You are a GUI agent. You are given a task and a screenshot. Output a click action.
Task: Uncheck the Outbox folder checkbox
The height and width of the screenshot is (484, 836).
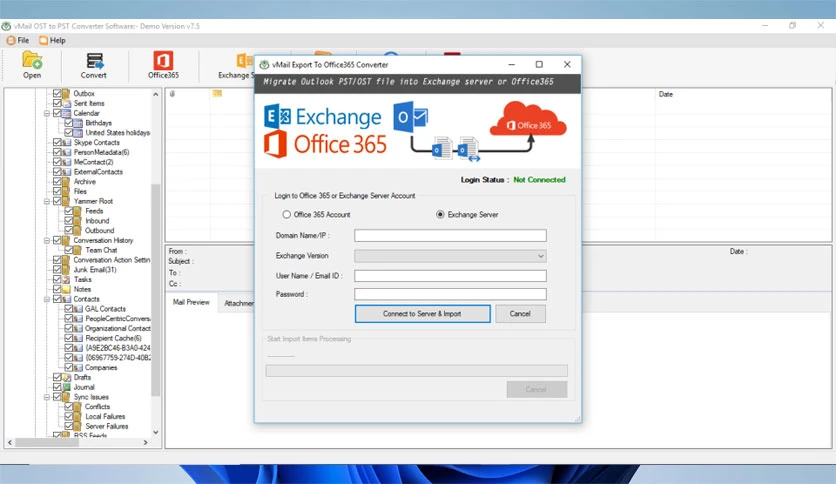point(57,93)
